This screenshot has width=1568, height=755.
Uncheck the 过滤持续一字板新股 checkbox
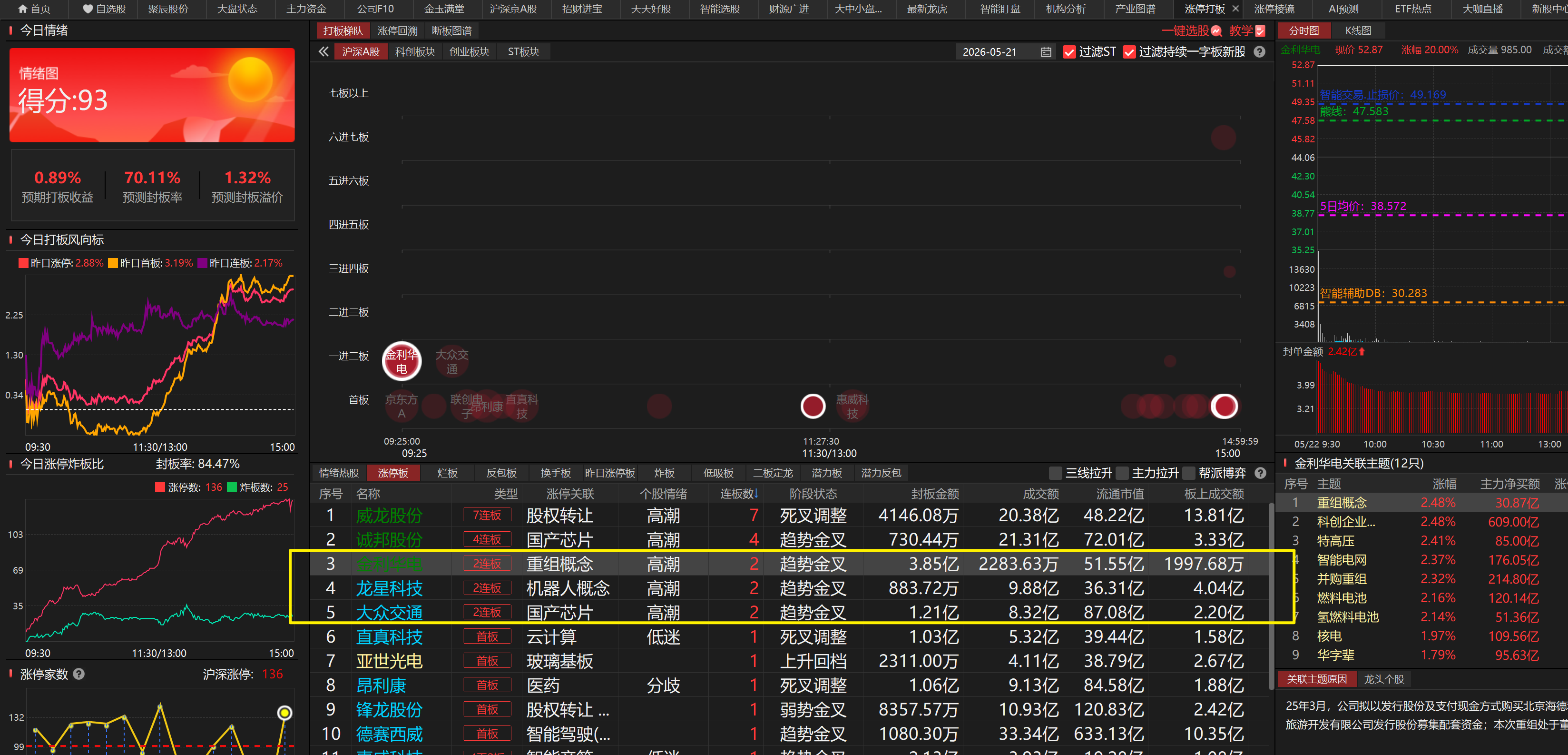pyautogui.click(x=1129, y=52)
